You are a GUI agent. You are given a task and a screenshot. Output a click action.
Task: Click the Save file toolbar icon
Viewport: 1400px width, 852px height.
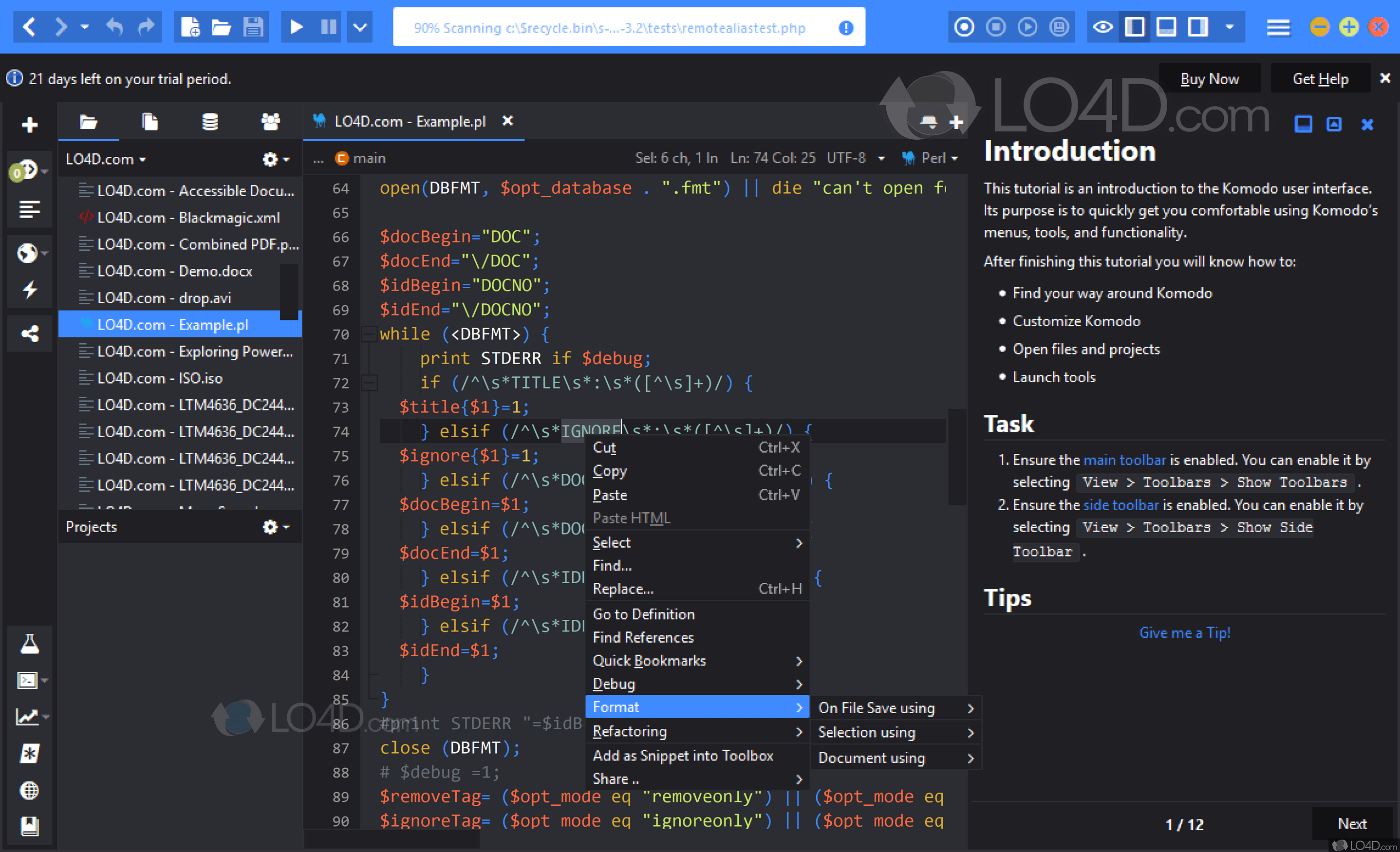[253, 27]
